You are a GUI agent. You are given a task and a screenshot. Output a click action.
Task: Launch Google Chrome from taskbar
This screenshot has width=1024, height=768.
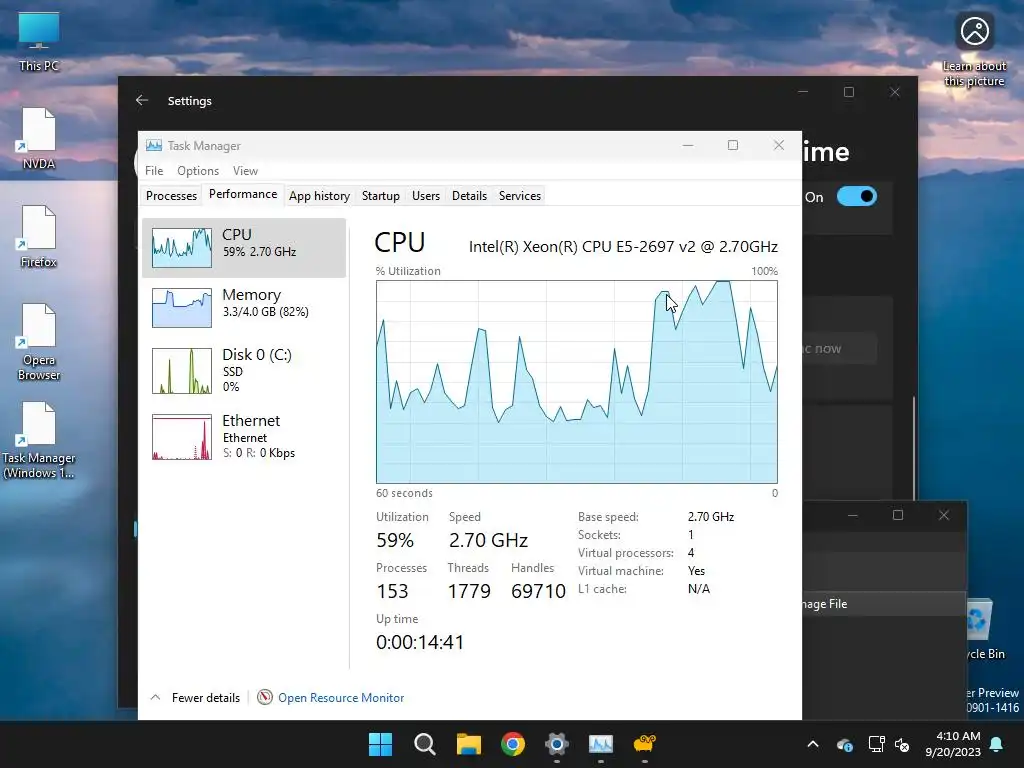click(x=513, y=744)
